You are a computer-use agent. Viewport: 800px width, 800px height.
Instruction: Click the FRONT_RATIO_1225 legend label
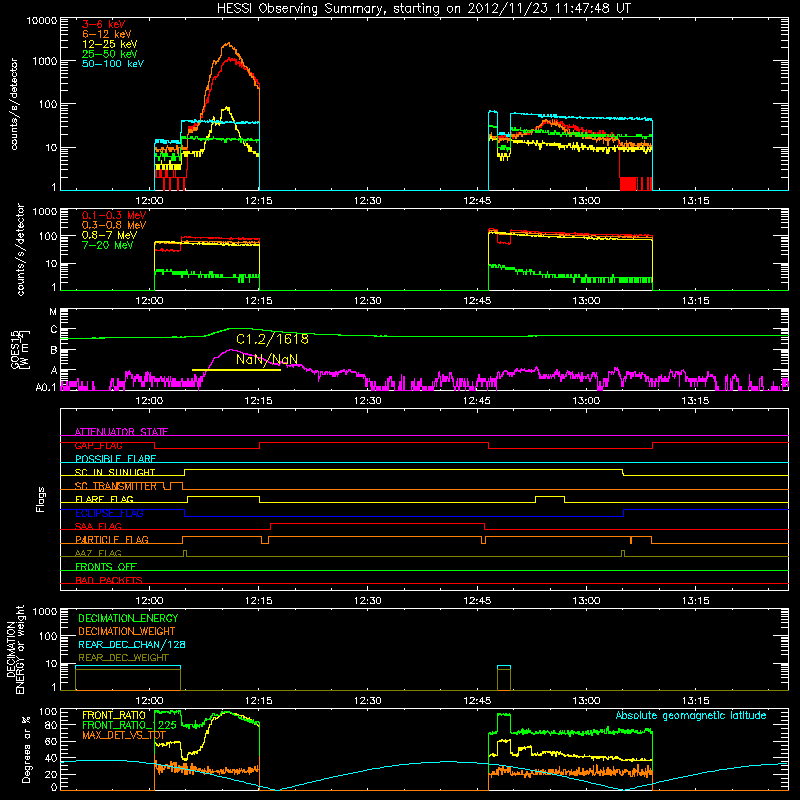point(129,725)
